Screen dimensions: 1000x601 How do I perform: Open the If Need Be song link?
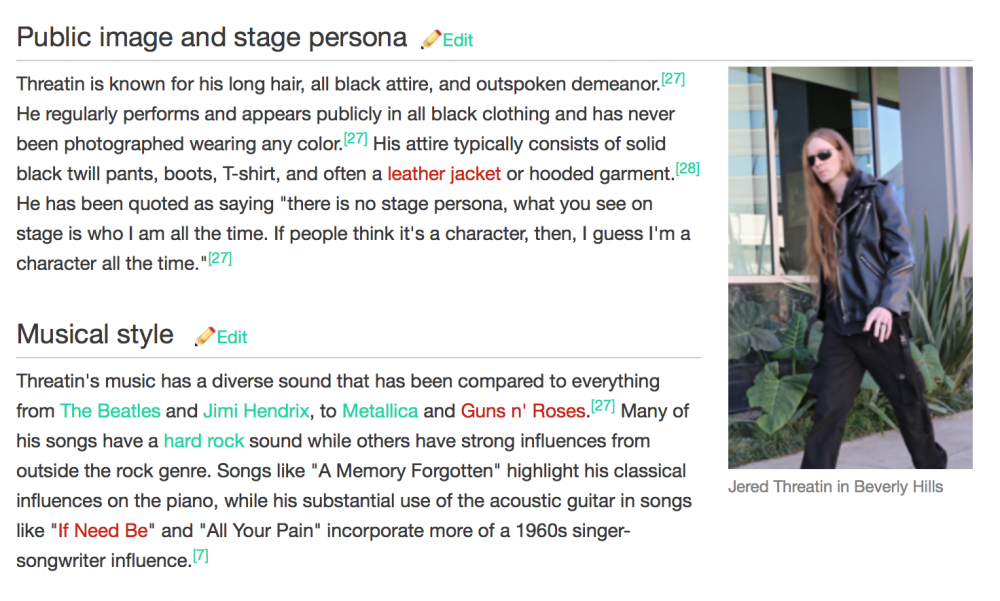tap(103, 531)
